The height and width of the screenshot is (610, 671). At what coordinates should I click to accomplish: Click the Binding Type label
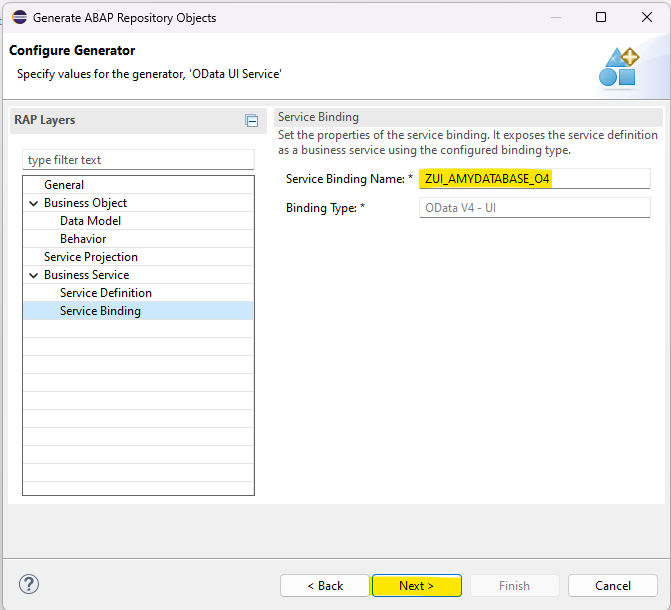(325, 208)
